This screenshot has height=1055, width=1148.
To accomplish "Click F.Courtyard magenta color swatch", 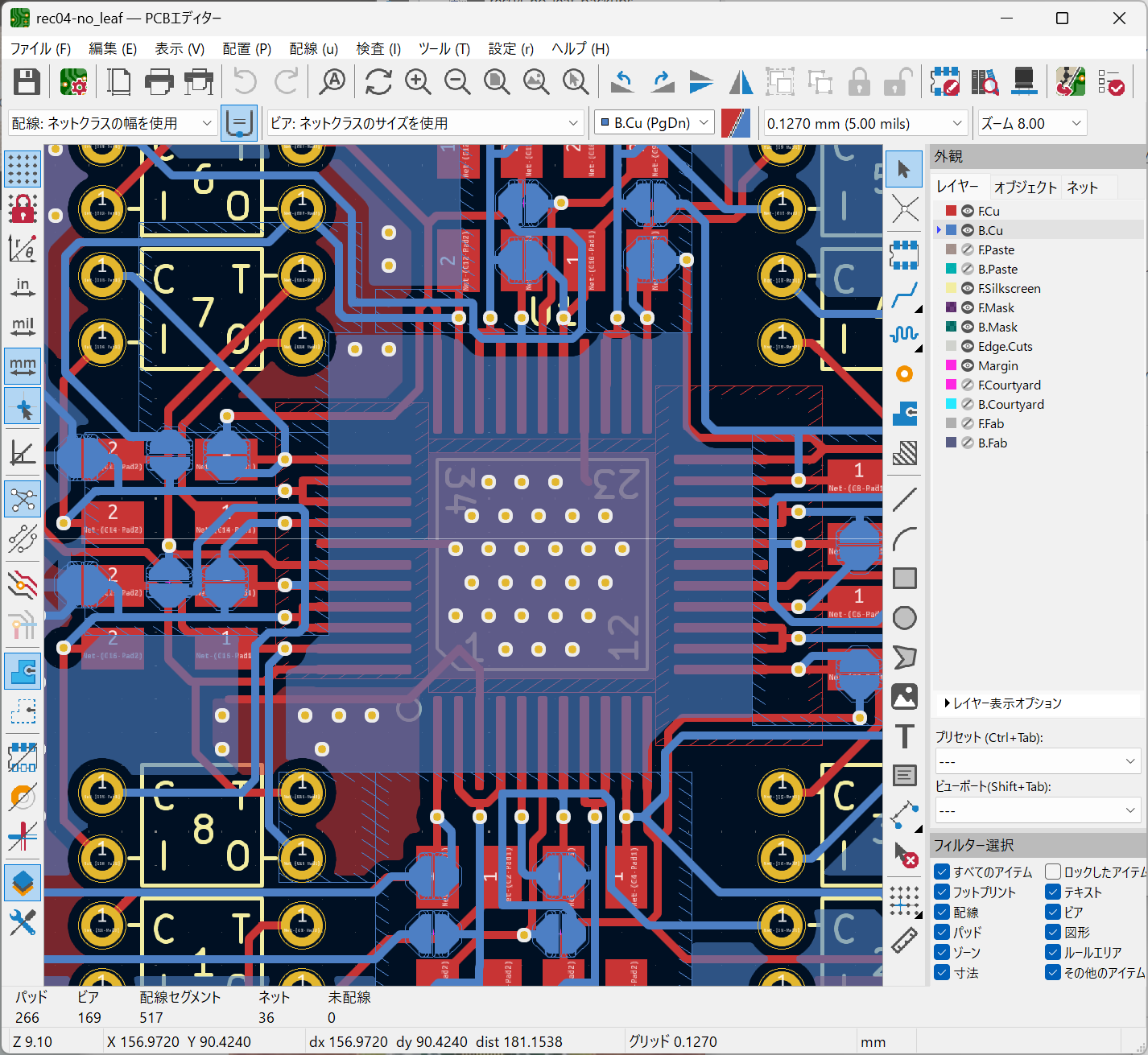I will click(951, 385).
